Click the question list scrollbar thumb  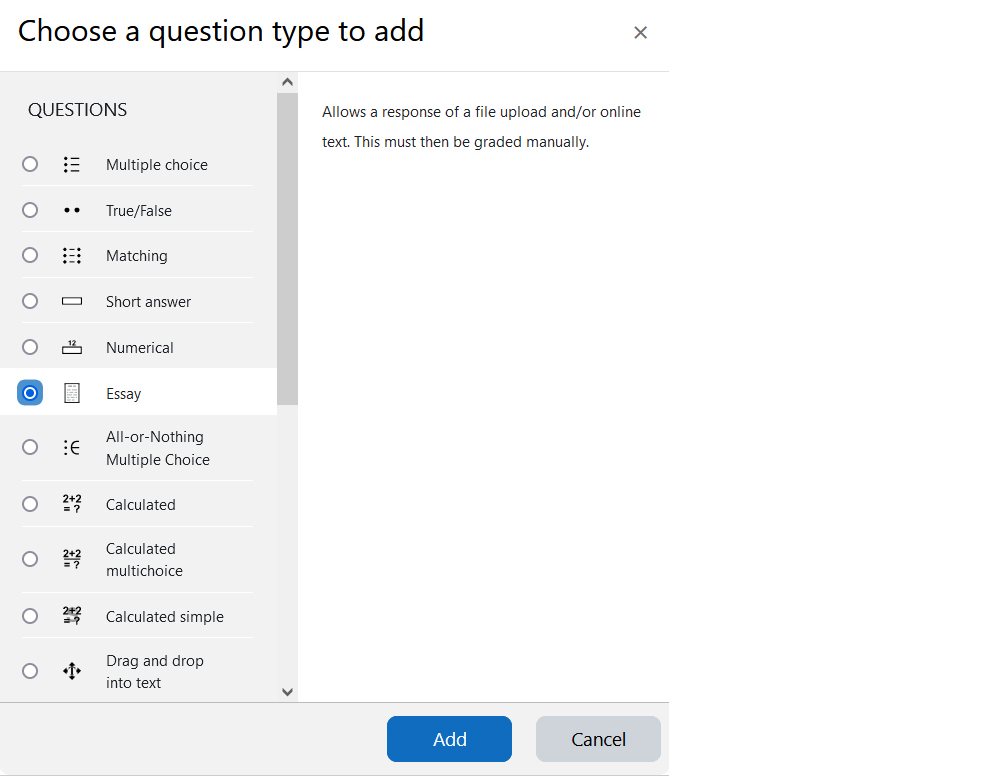point(287,249)
